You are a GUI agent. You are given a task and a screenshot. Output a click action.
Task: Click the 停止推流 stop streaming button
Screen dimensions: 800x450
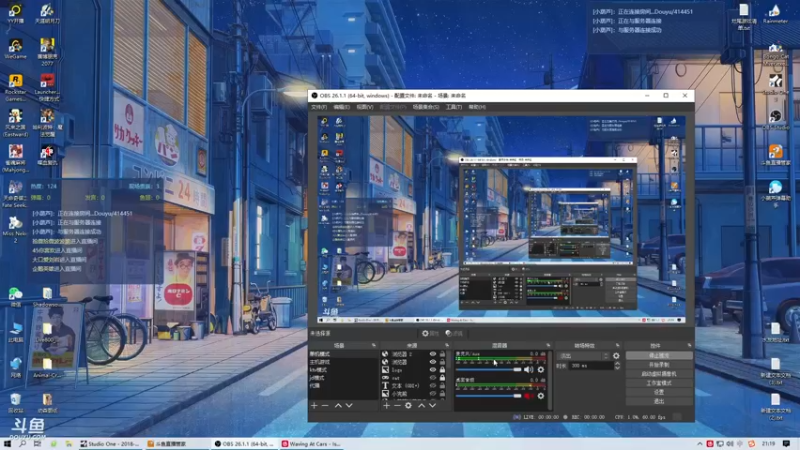tap(659, 356)
